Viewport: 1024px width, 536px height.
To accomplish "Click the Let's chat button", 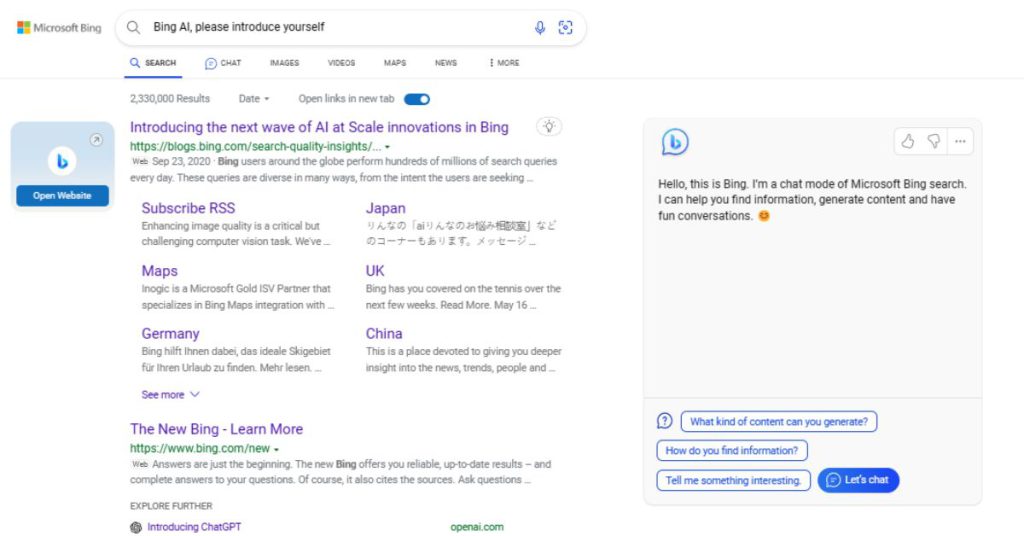I will [x=858, y=480].
